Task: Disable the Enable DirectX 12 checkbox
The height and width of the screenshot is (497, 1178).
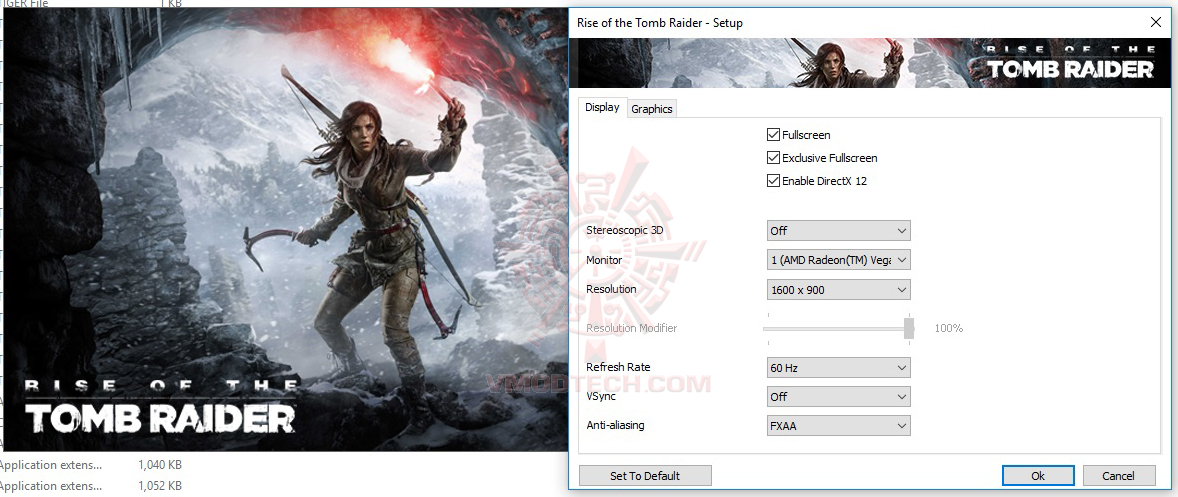Action: (773, 180)
